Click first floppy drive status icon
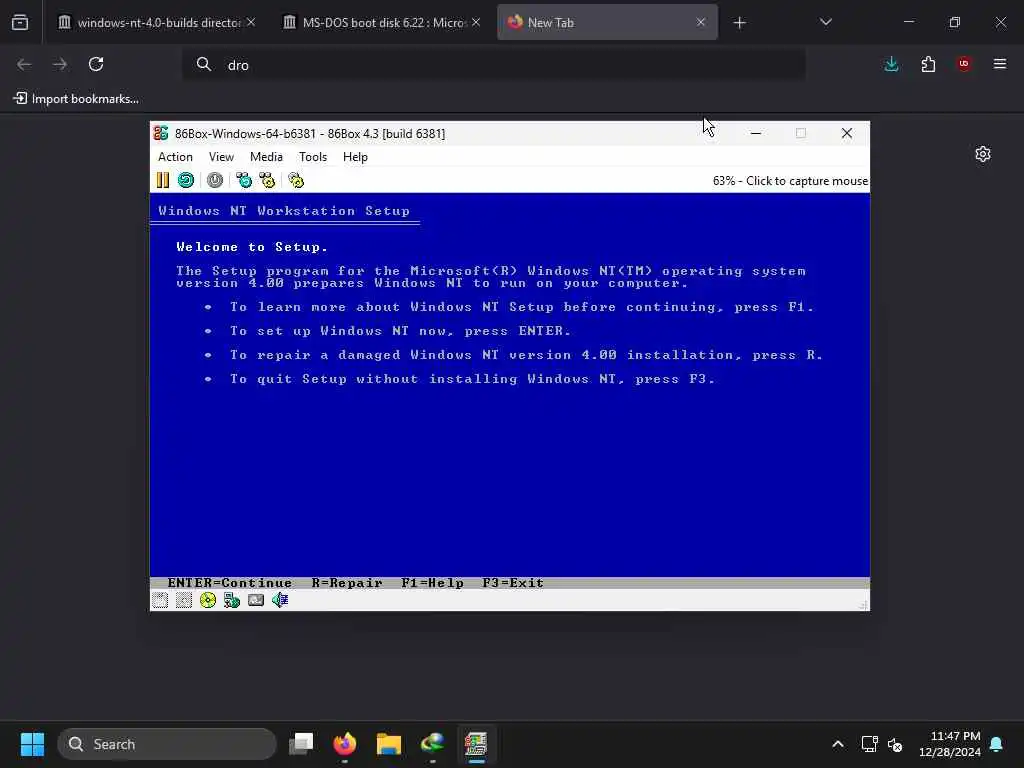The height and width of the screenshot is (768, 1024). [160, 600]
